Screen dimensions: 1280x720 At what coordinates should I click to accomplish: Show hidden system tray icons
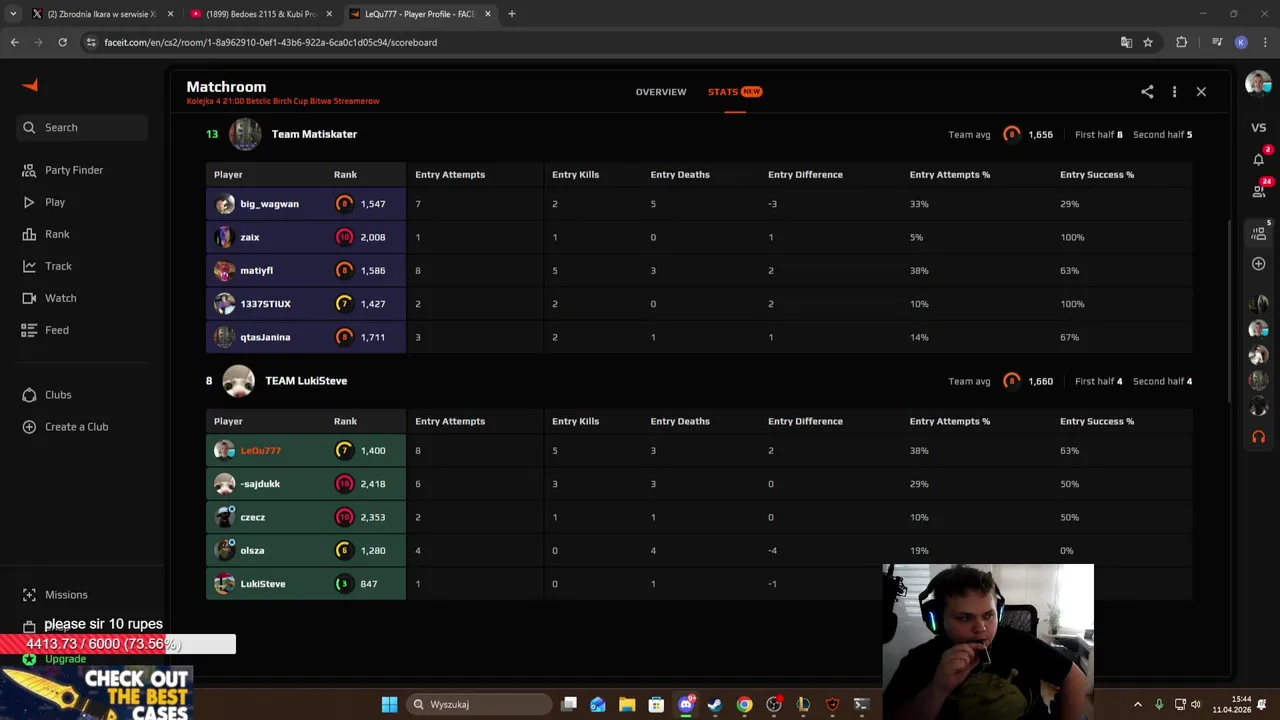[1137, 704]
